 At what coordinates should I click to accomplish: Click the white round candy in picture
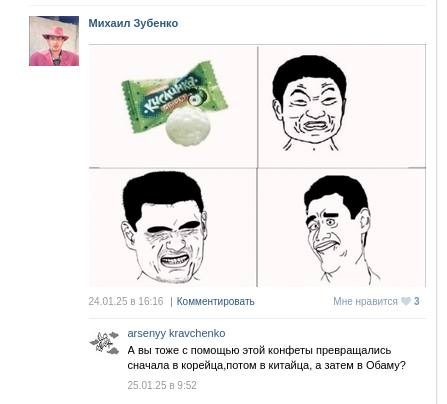(x=188, y=126)
